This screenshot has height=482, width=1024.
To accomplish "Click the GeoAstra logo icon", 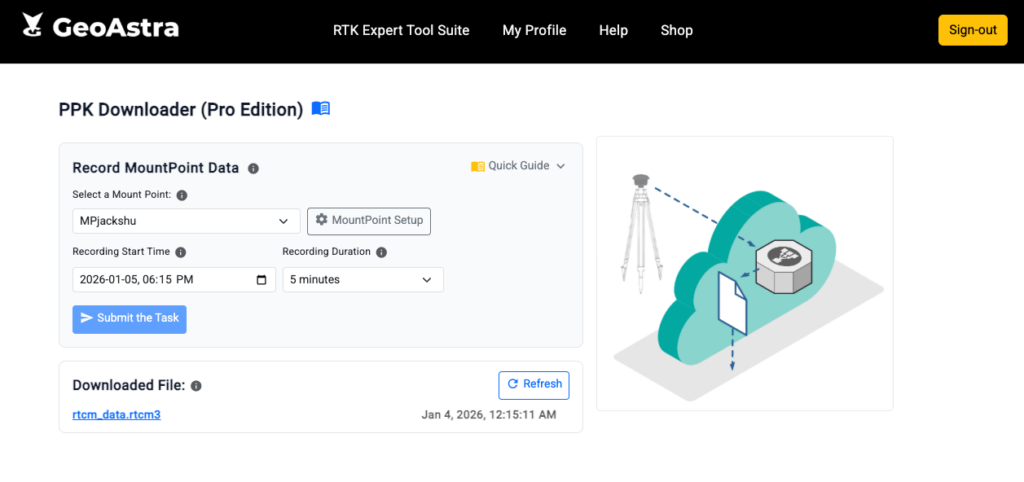I will [x=33, y=26].
